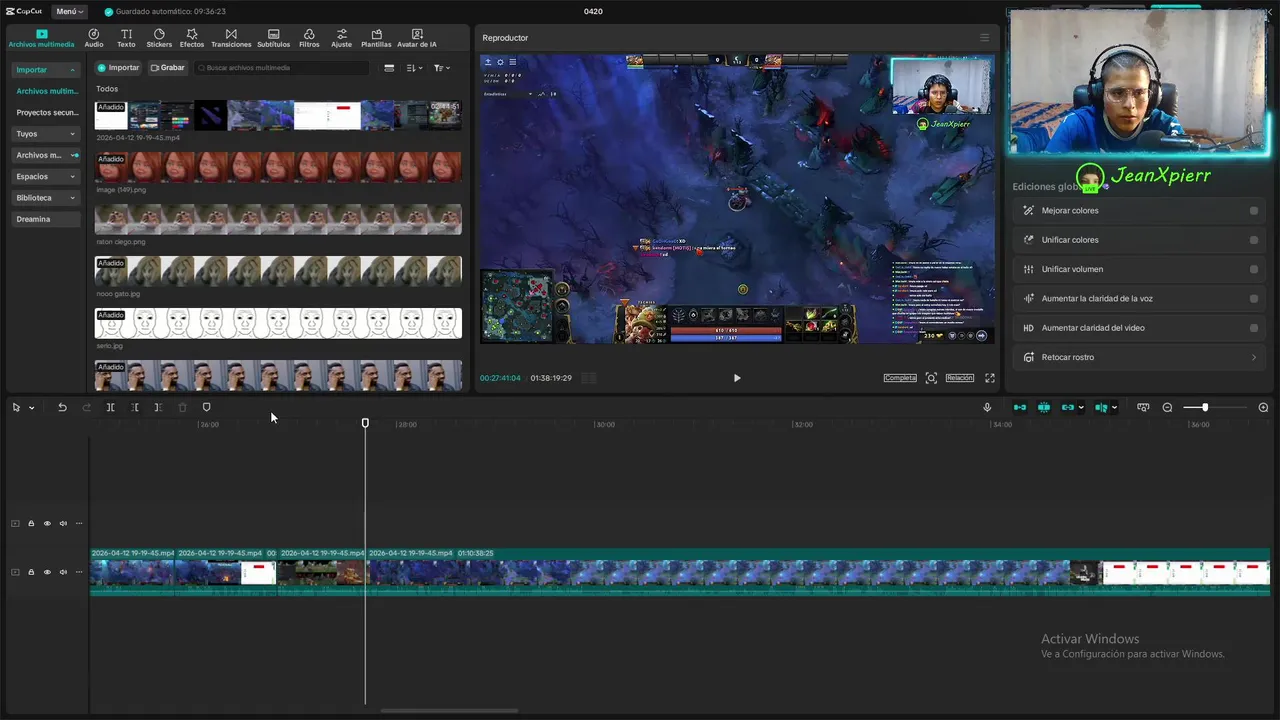Viewport: 1280px width, 720px height.
Task: Open the Subtítulos tab
Action: click(273, 38)
